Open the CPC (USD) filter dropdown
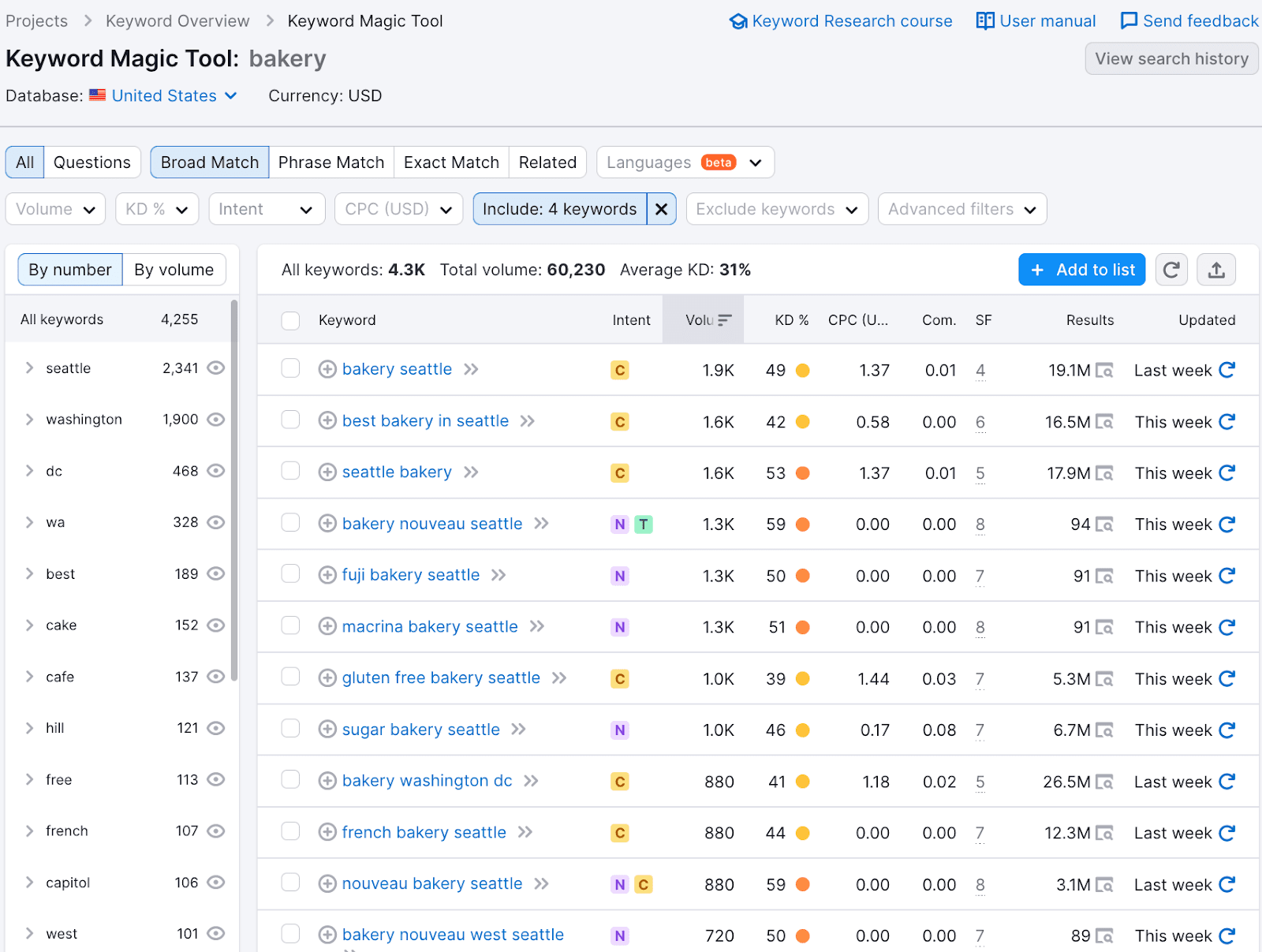 click(x=398, y=209)
